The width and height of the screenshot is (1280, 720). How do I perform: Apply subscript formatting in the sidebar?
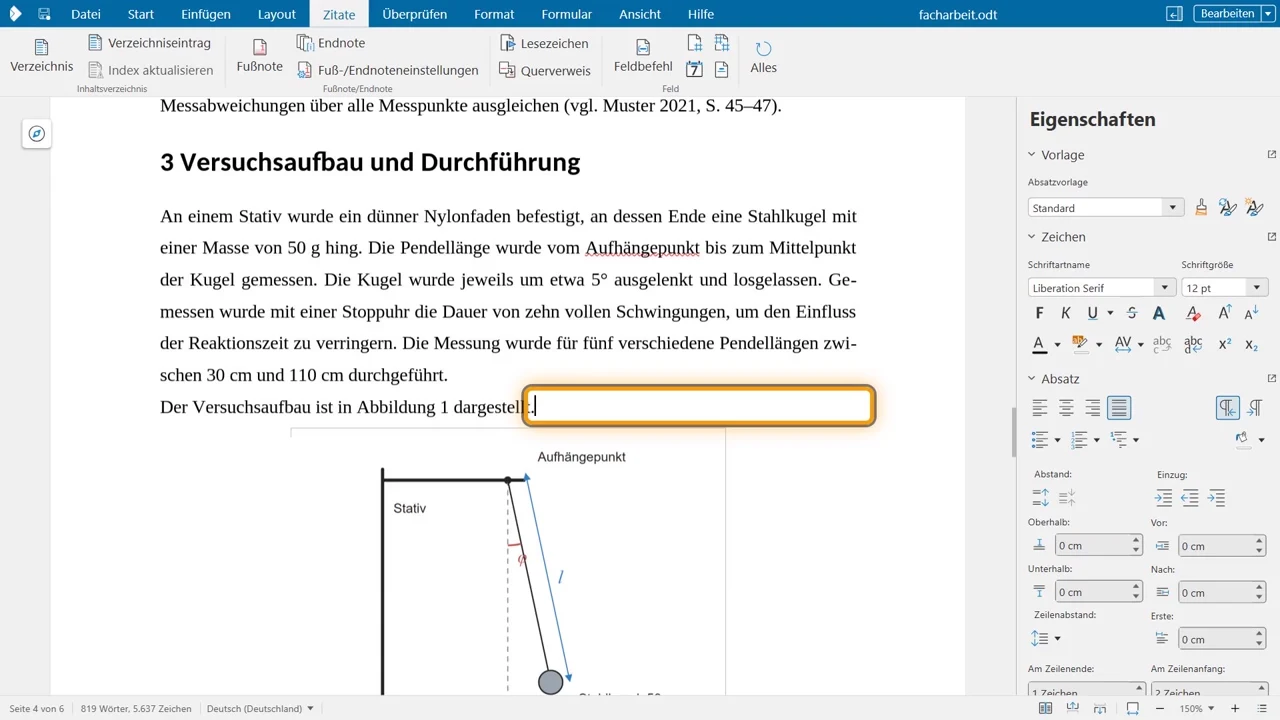tap(1252, 344)
